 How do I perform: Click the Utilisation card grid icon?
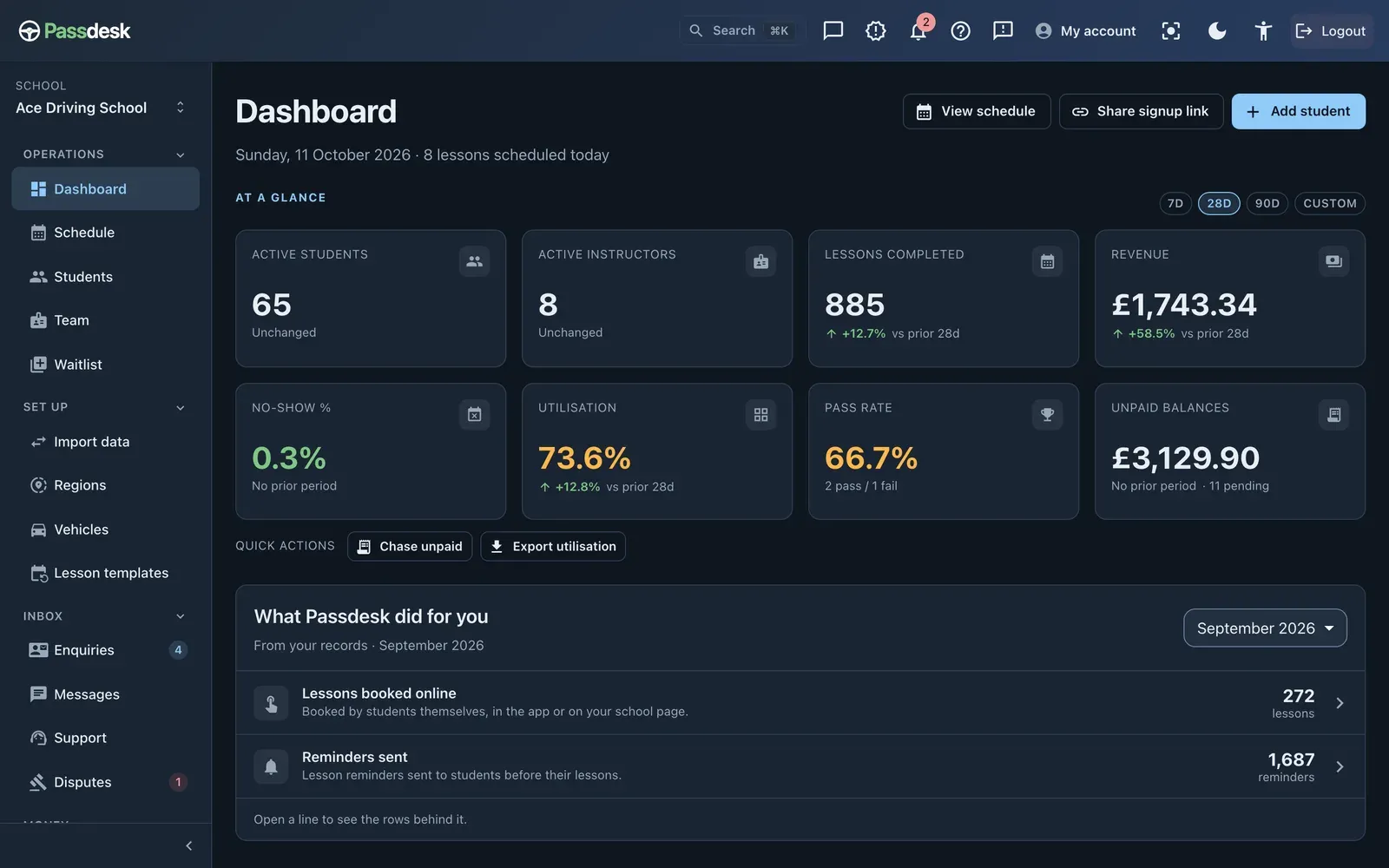coord(760,415)
